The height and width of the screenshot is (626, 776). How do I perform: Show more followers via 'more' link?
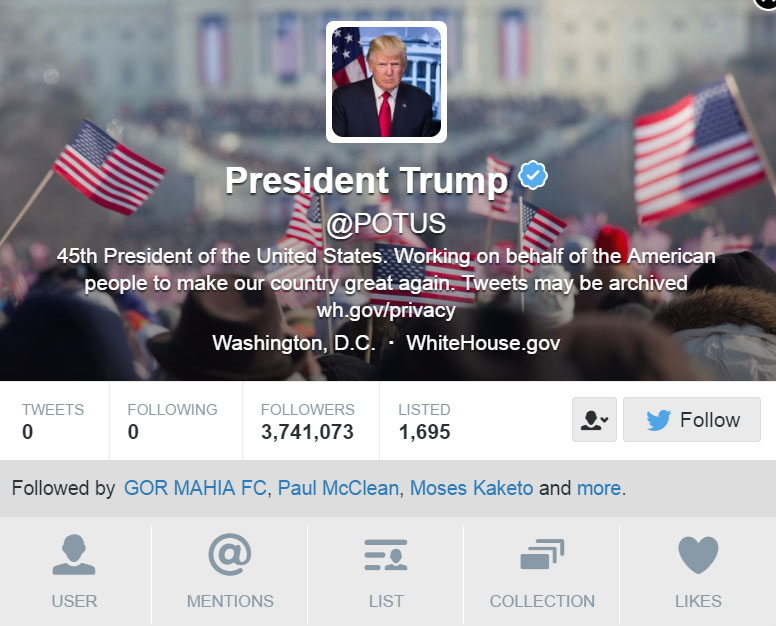[598, 489]
